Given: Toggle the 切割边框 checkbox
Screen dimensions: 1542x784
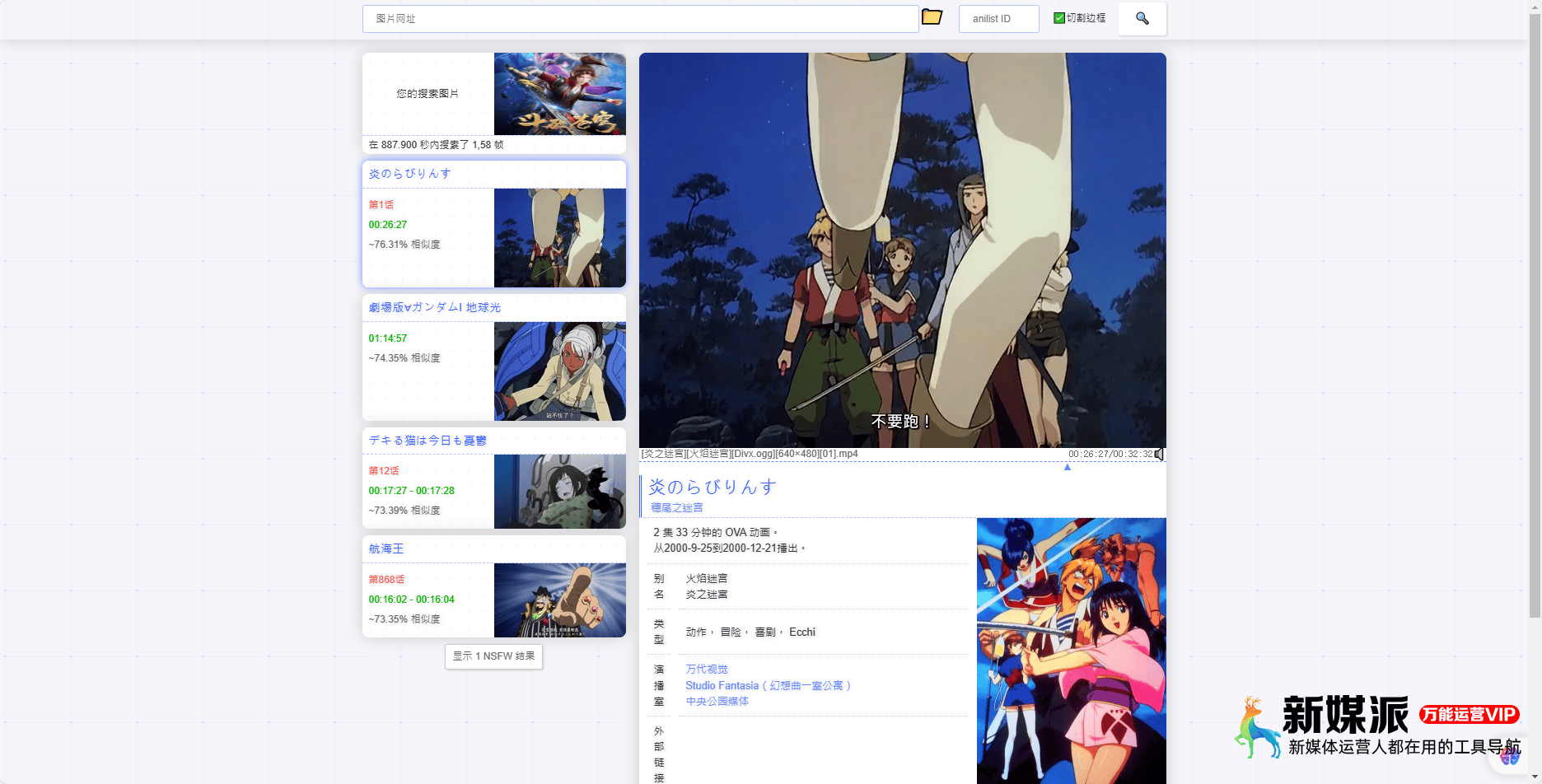Looking at the screenshot, I should (x=1059, y=18).
